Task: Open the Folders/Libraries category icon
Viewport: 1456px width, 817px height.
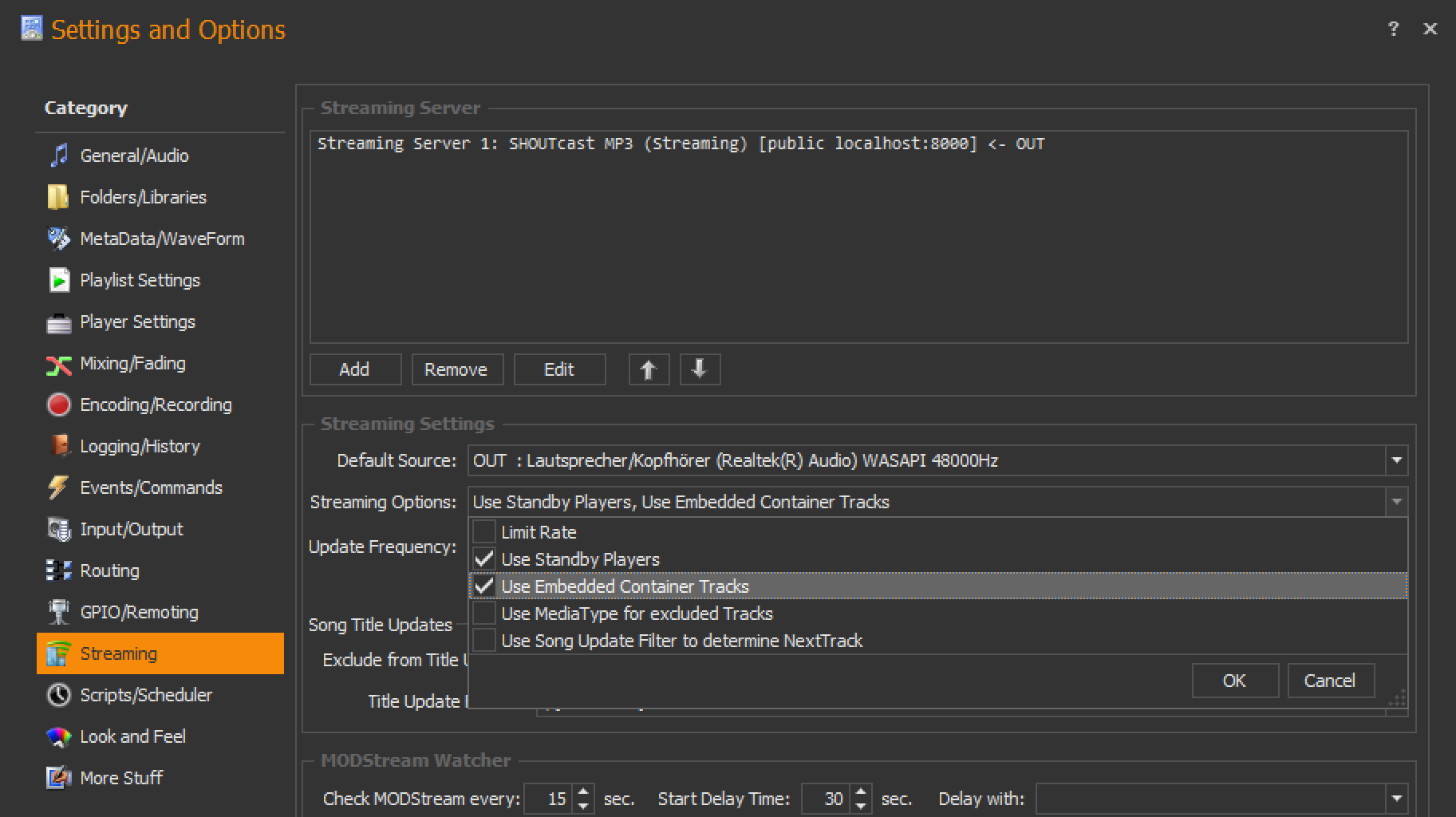Action: pyautogui.click(x=58, y=197)
